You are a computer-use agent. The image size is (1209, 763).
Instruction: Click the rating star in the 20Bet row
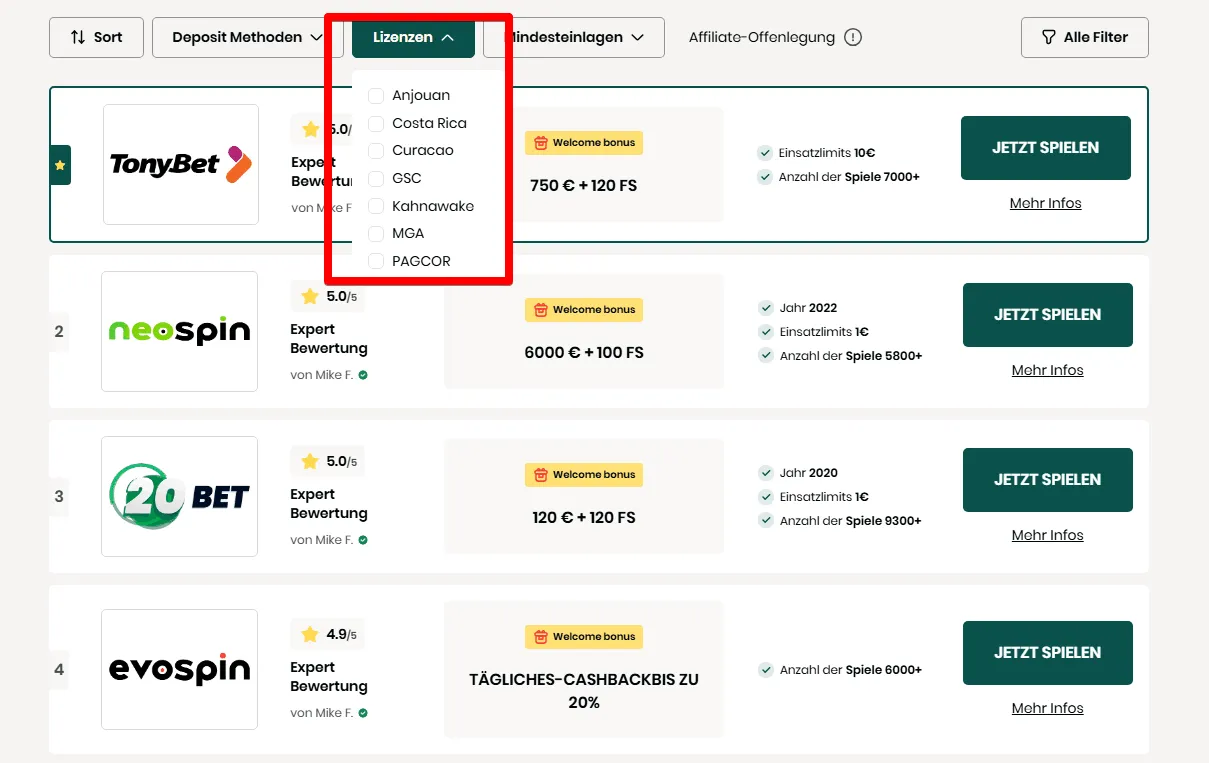[310, 461]
